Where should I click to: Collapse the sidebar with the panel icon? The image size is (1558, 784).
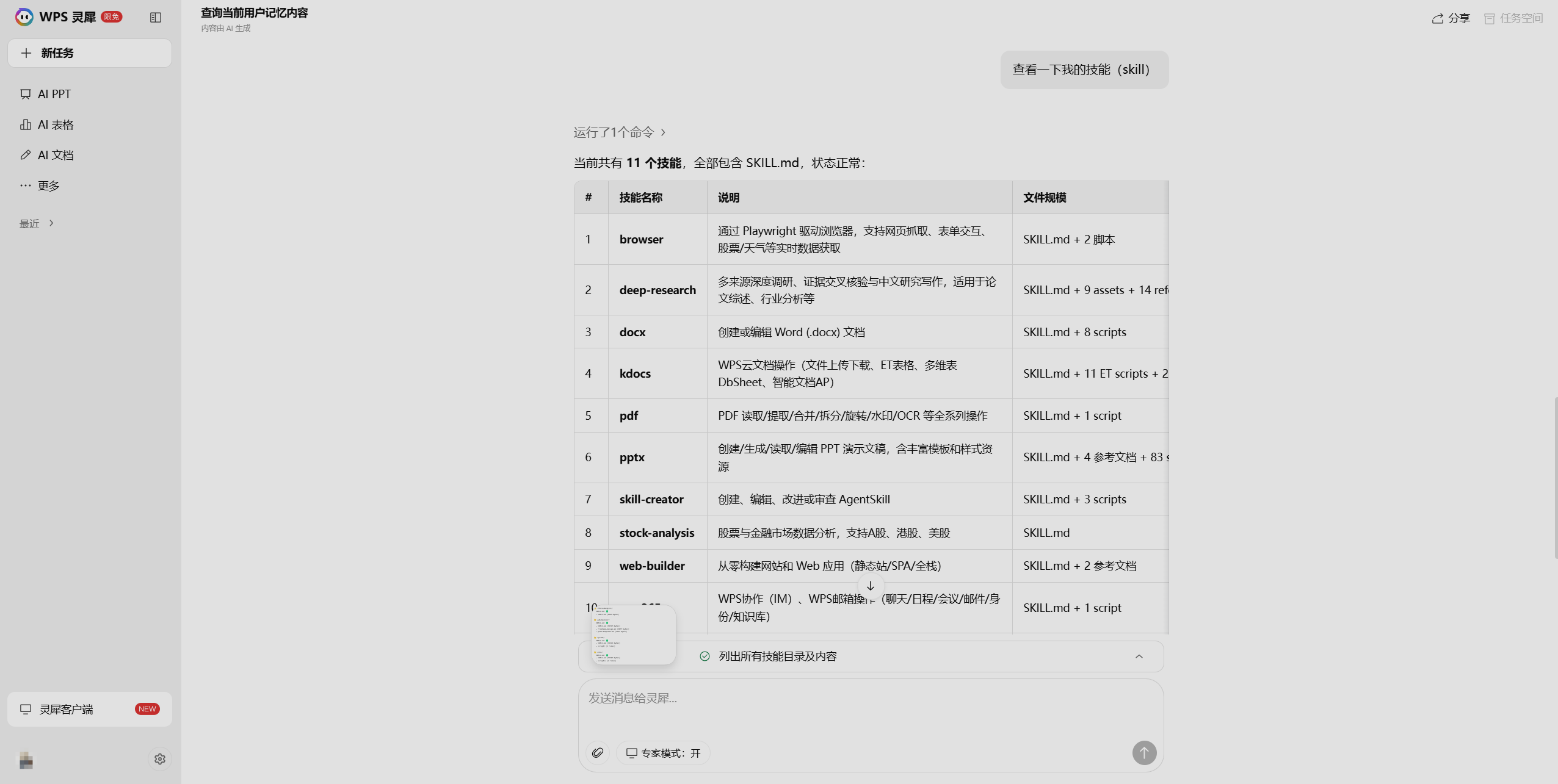(x=156, y=18)
